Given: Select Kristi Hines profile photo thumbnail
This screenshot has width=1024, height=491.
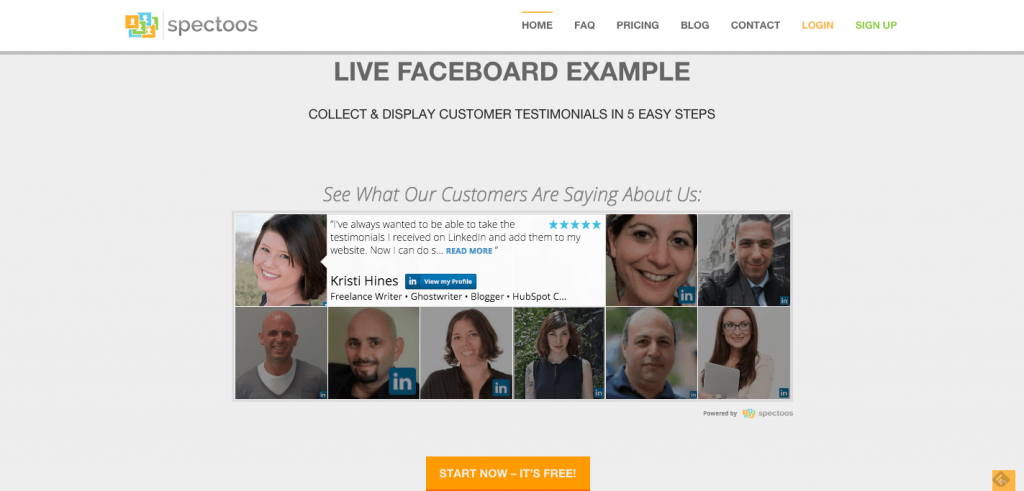Looking at the screenshot, I should pyautogui.click(x=281, y=260).
